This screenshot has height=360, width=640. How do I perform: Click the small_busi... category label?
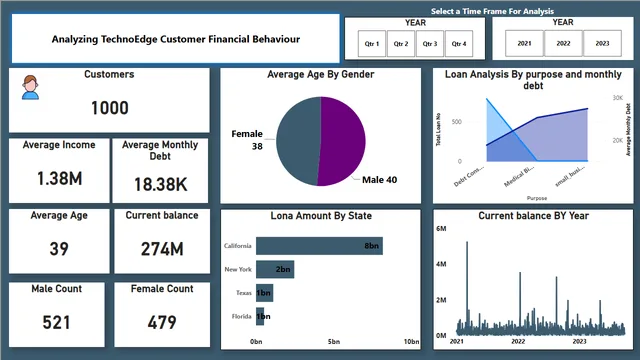click(x=570, y=176)
